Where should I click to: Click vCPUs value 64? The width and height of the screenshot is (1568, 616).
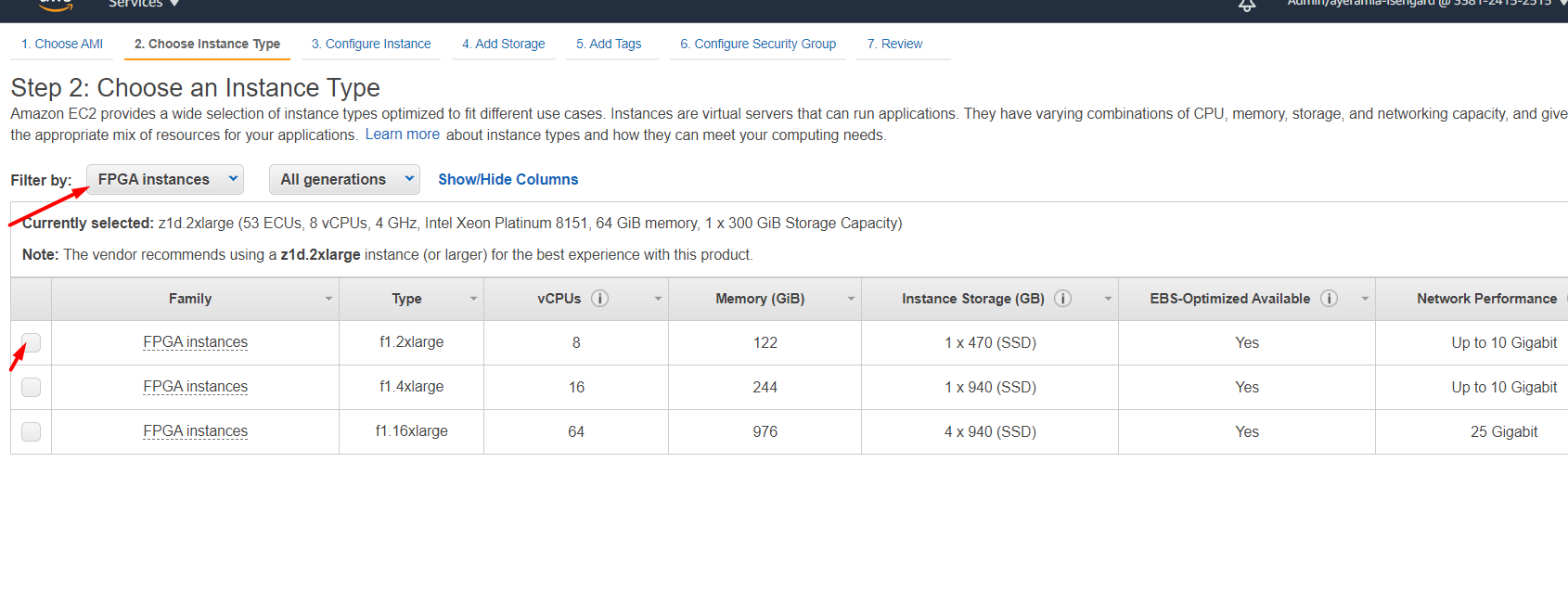point(576,432)
